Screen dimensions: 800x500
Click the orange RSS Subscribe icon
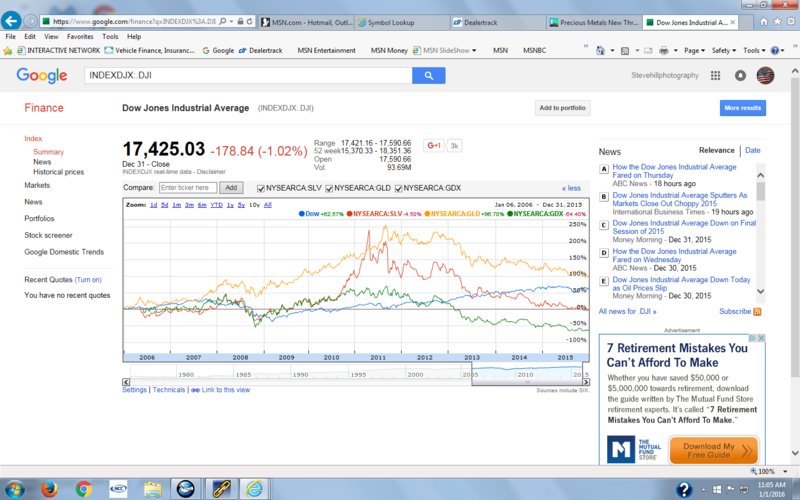coord(757,312)
